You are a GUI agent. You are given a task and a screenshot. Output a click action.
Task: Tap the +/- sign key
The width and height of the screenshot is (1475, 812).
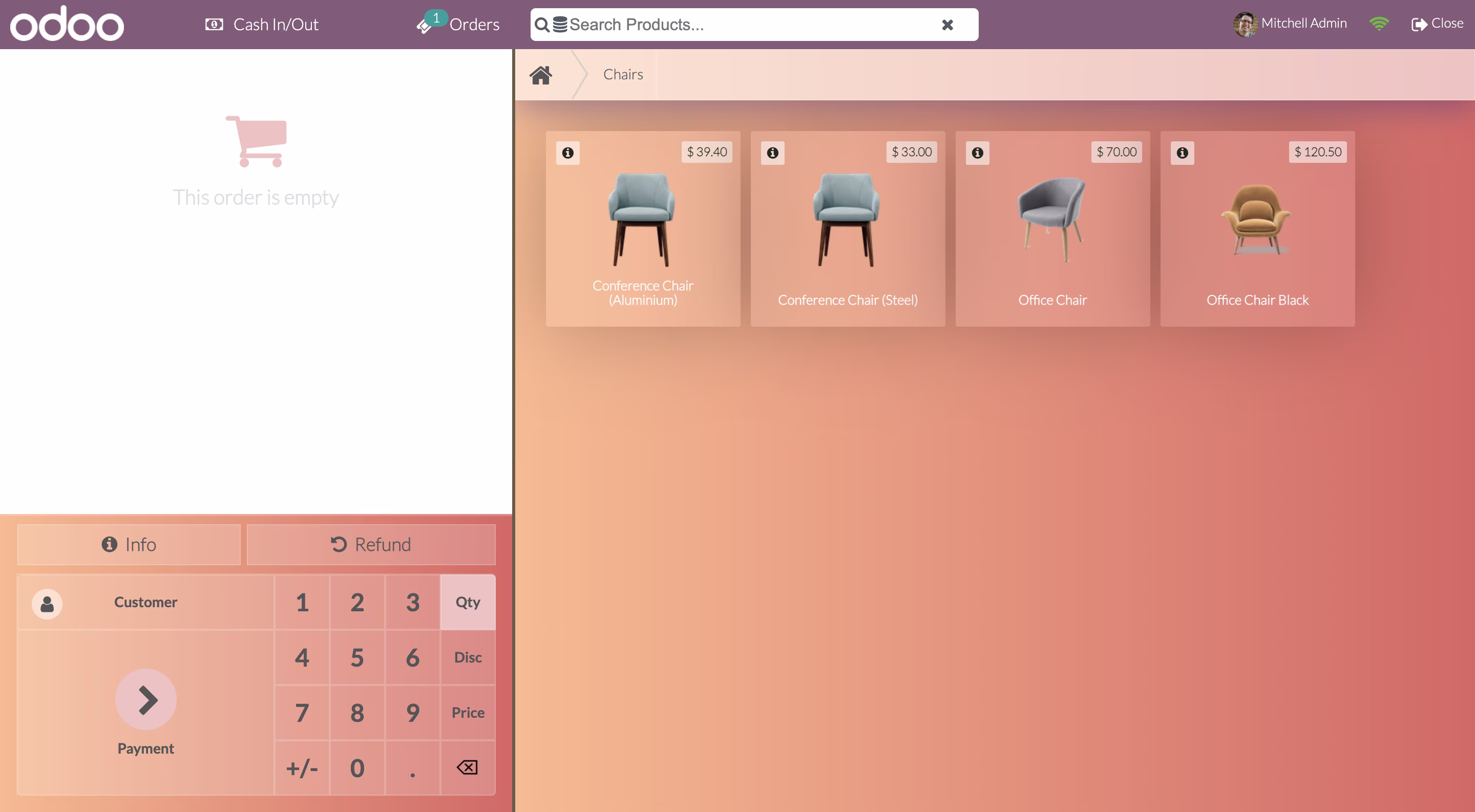[302, 768]
